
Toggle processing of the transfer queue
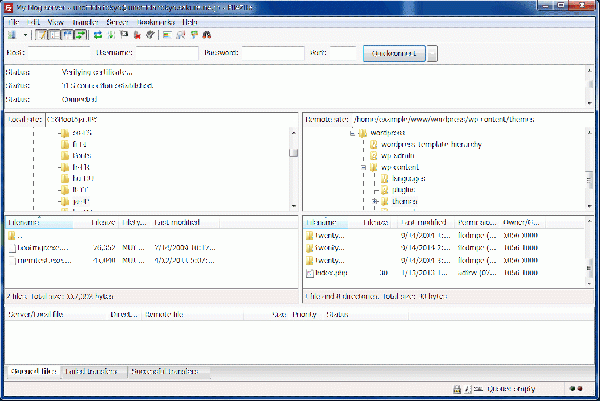[111, 35]
